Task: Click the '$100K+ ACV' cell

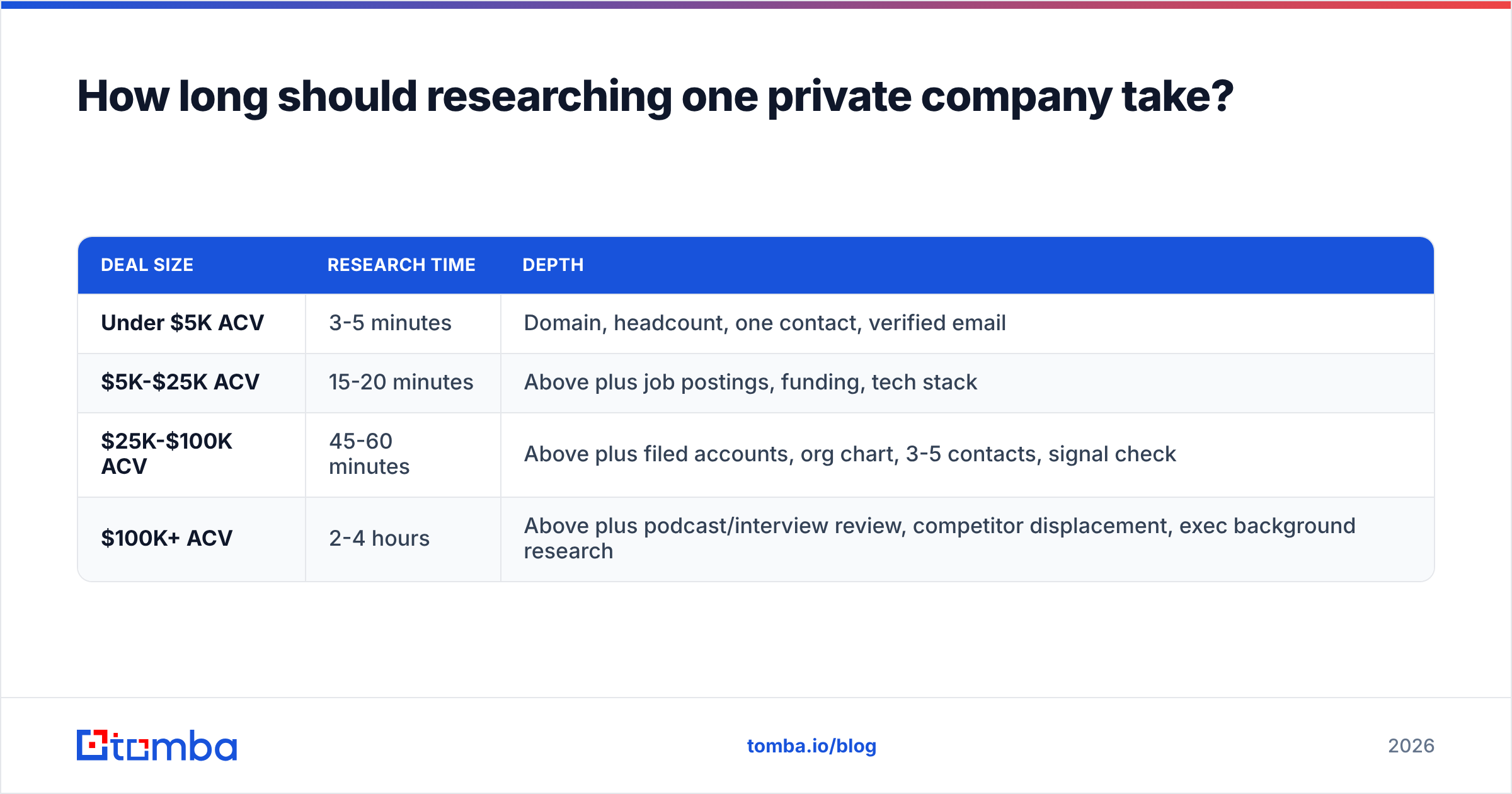Action: [192, 539]
